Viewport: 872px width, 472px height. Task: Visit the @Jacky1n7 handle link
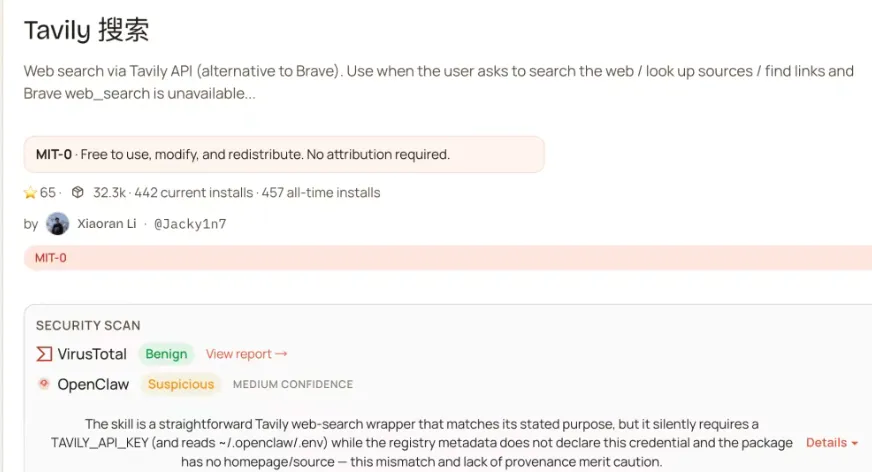(189, 223)
